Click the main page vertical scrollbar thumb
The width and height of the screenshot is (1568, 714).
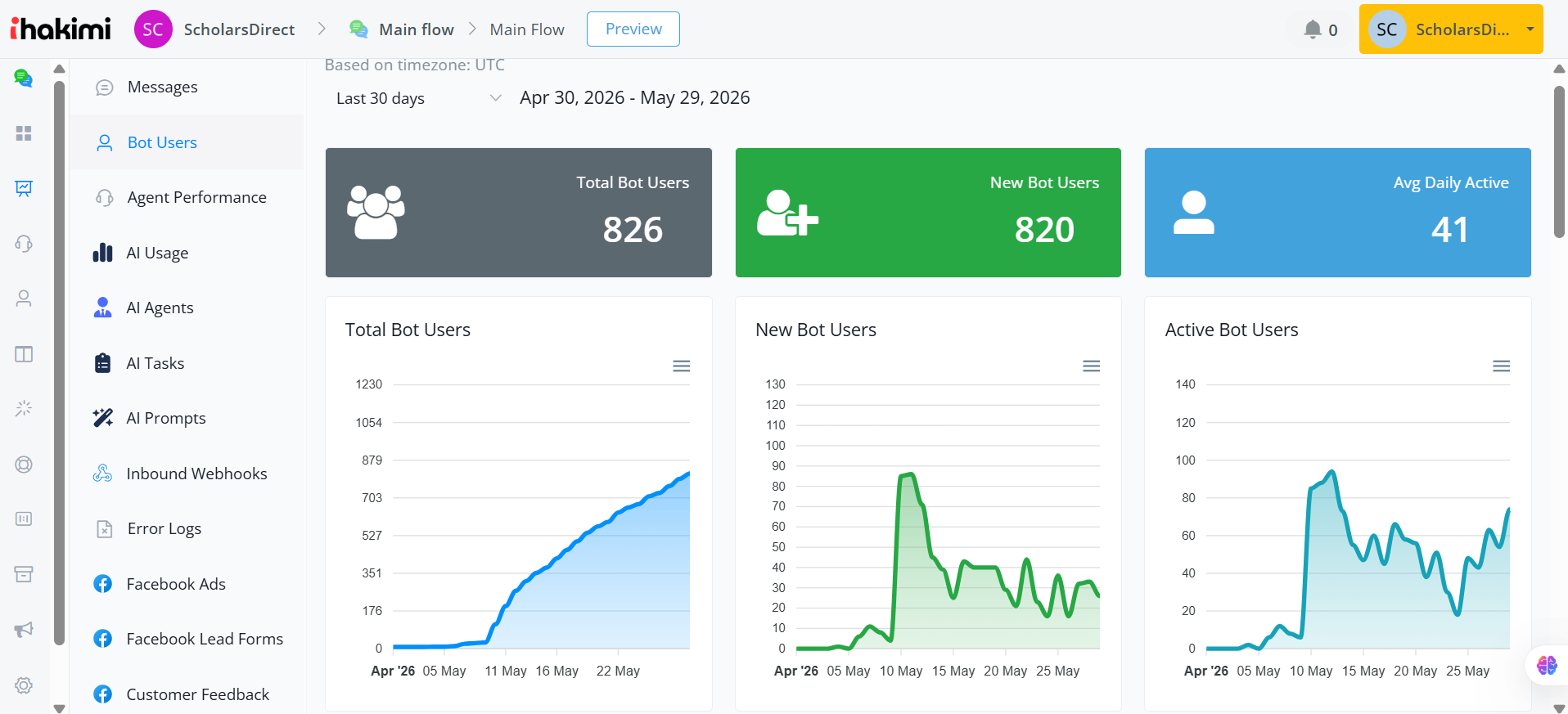click(1559, 162)
